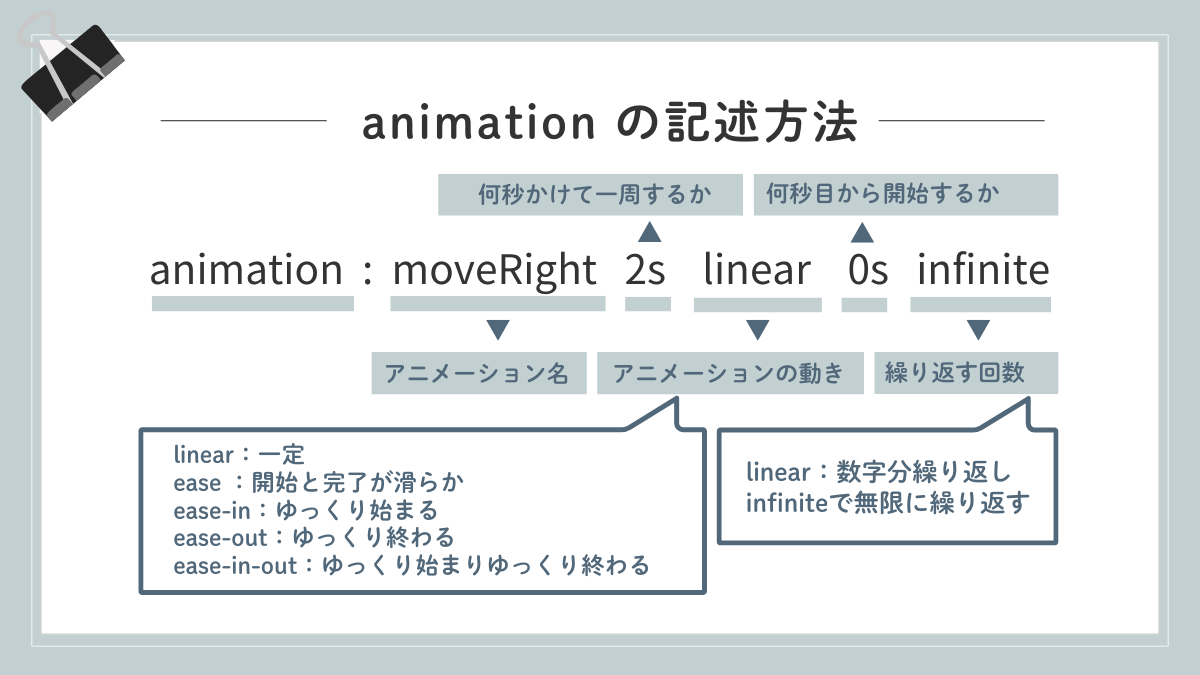
Task: Click the heading animation の記述方法
Action: (608, 123)
